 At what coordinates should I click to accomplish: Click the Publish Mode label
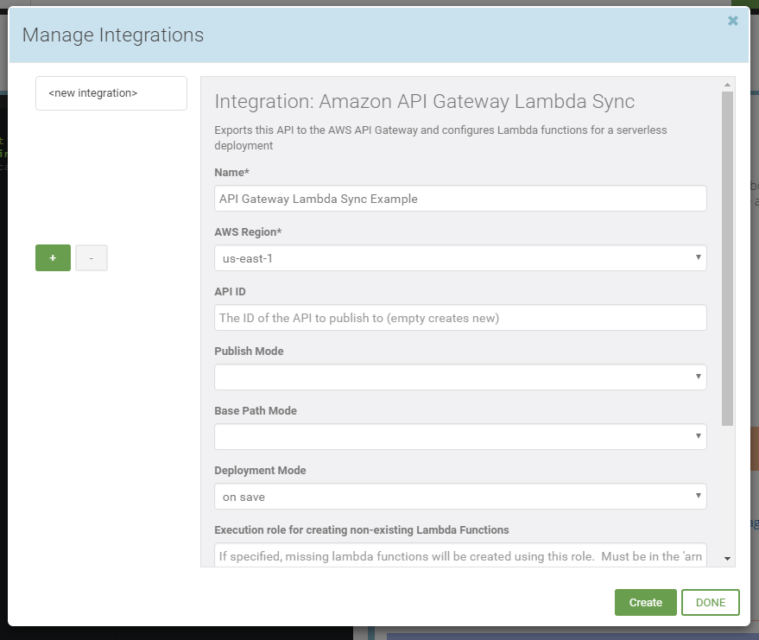249,351
